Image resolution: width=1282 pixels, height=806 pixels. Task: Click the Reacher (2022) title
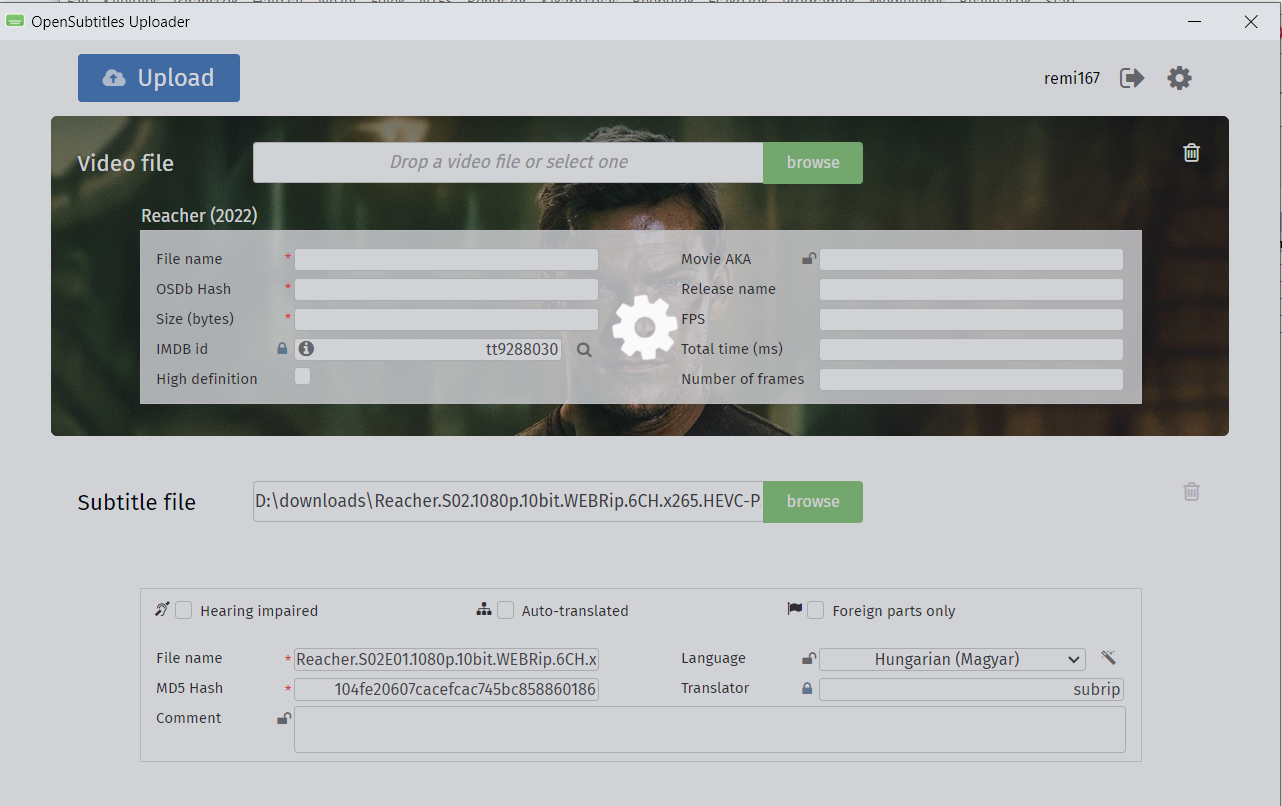click(199, 215)
